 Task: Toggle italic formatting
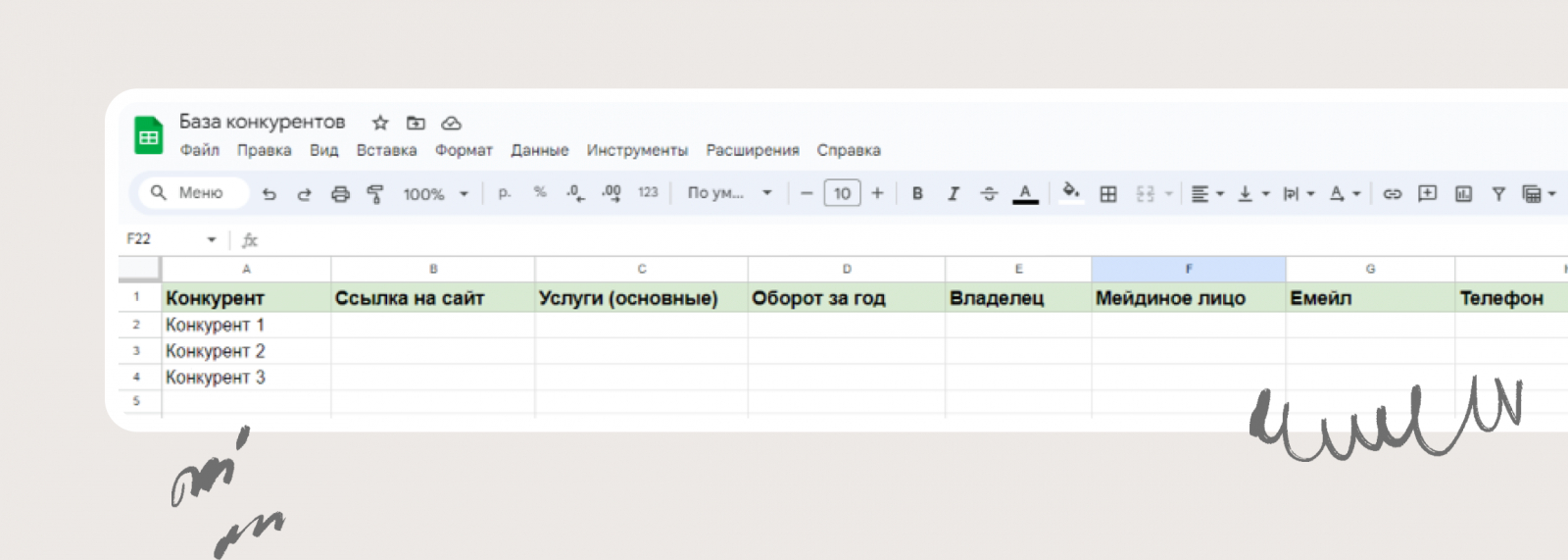click(954, 194)
